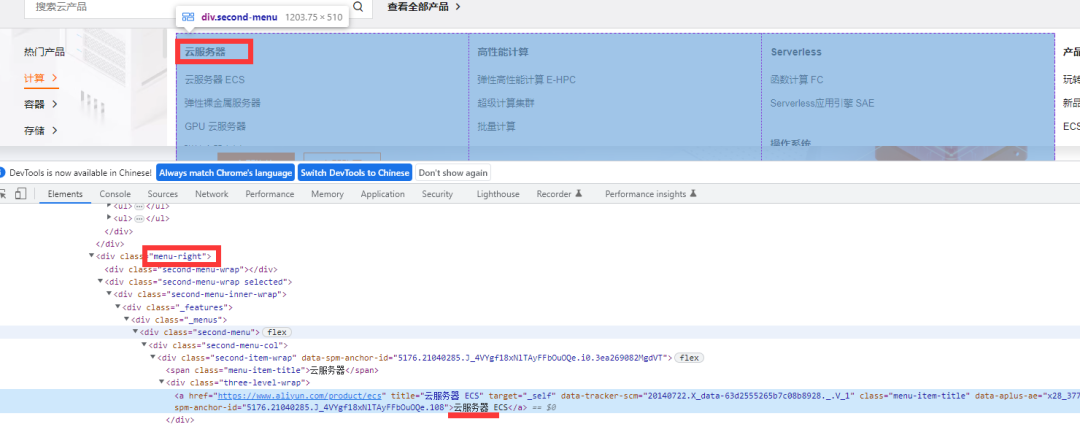Open 批量计算 product link
Image resolution: width=1080 pixels, height=427 pixels.
click(x=496, y=127)
